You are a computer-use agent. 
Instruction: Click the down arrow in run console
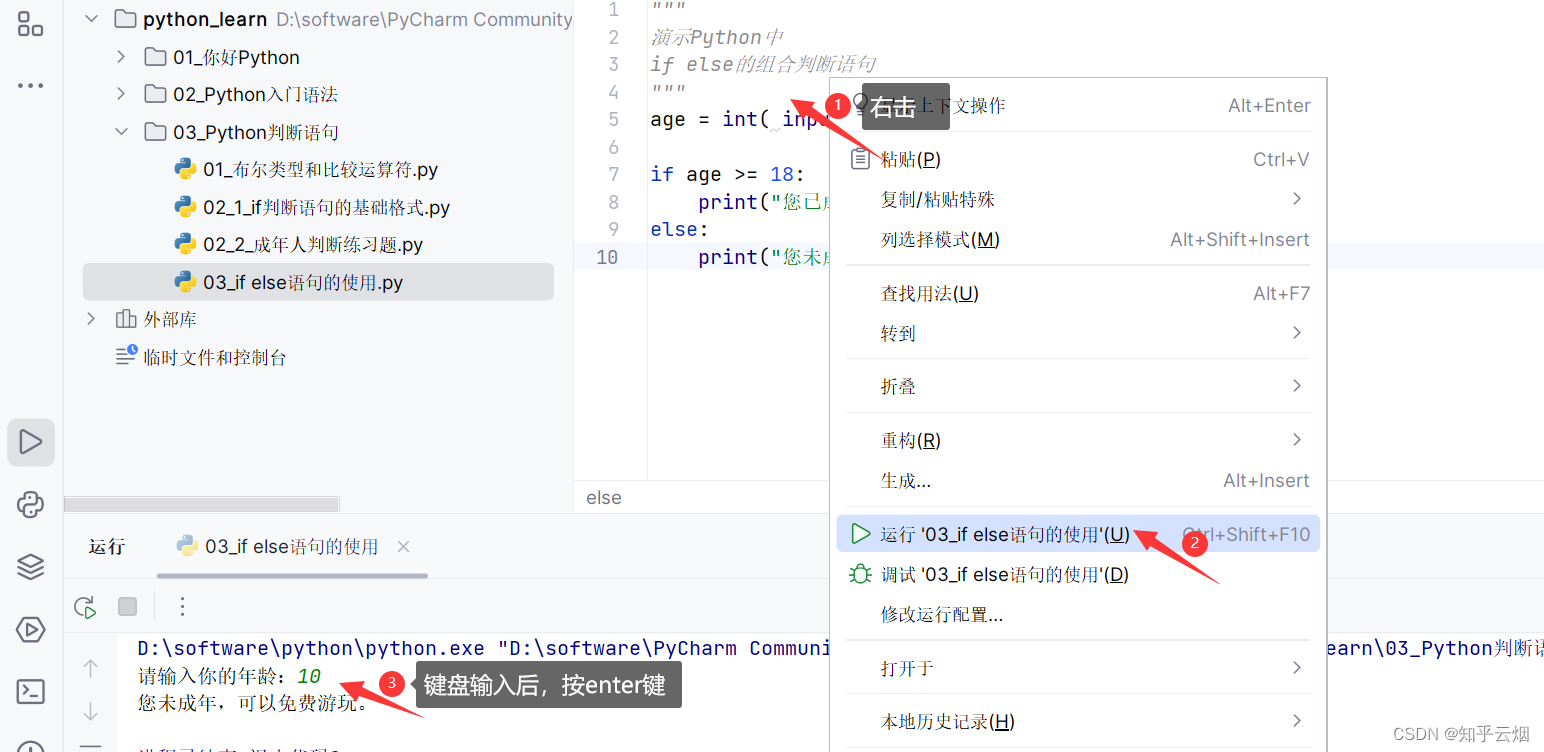point(90,711)
